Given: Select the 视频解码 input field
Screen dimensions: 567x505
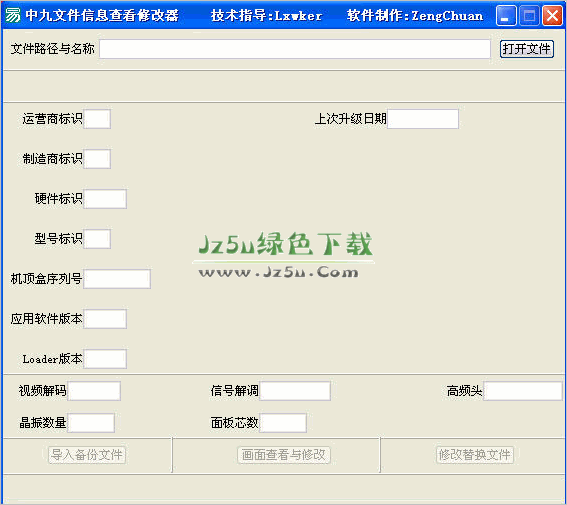Looking at the screenshot, I should pyautogui.click(x=94, y=391).
